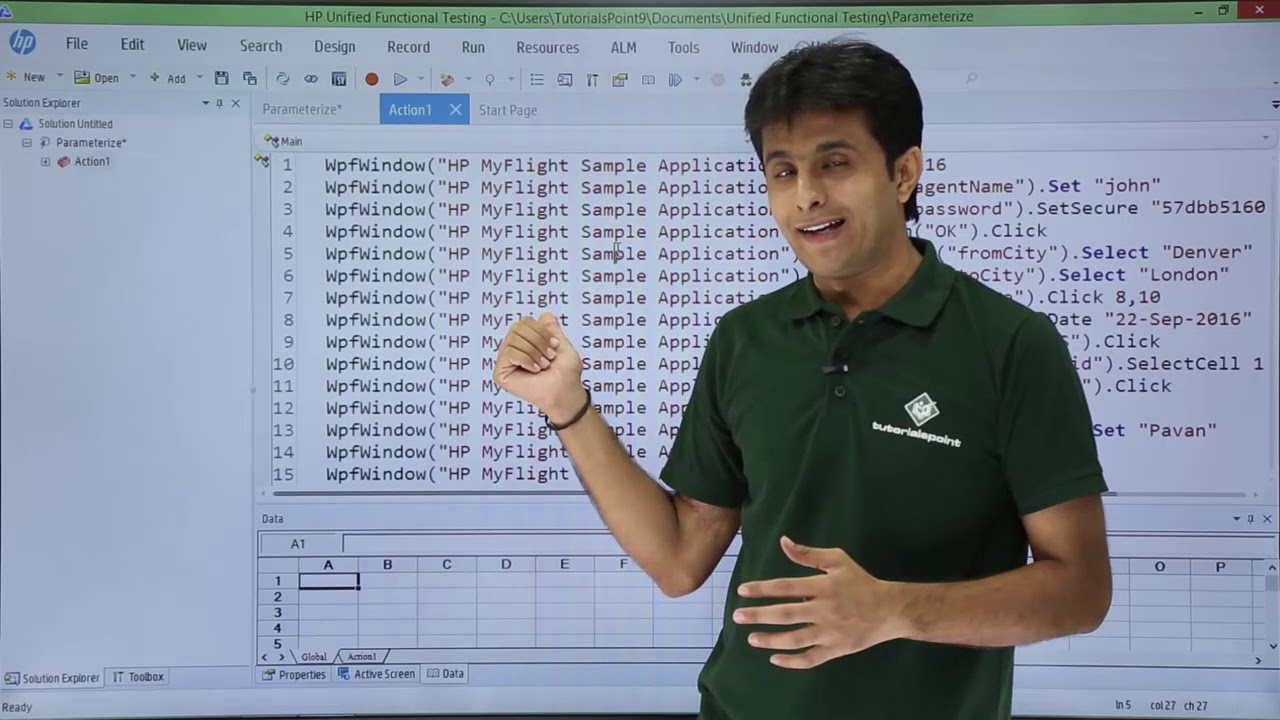Open the ALM menu

(x=623, y=46)
